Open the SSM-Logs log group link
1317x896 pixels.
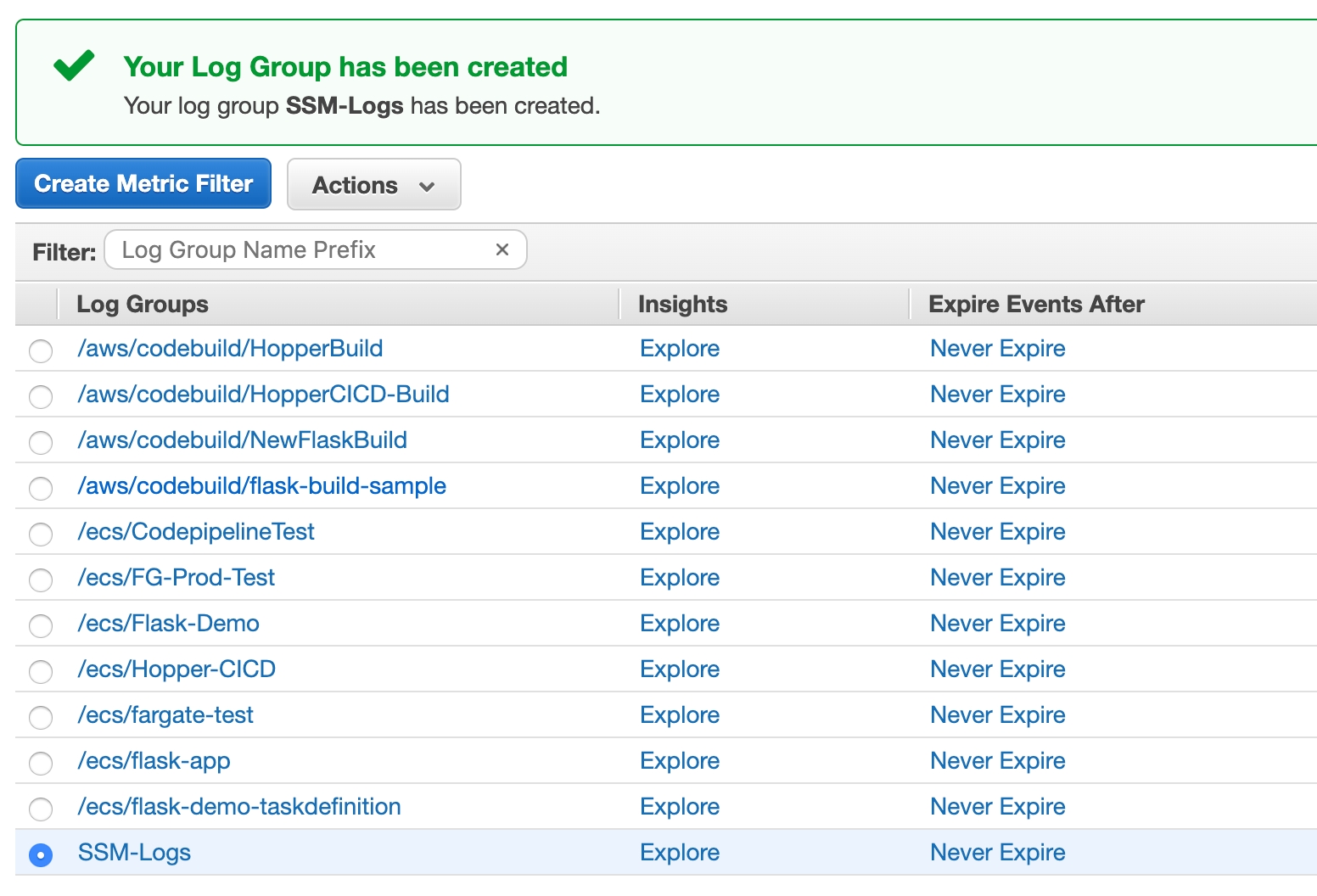134,853
